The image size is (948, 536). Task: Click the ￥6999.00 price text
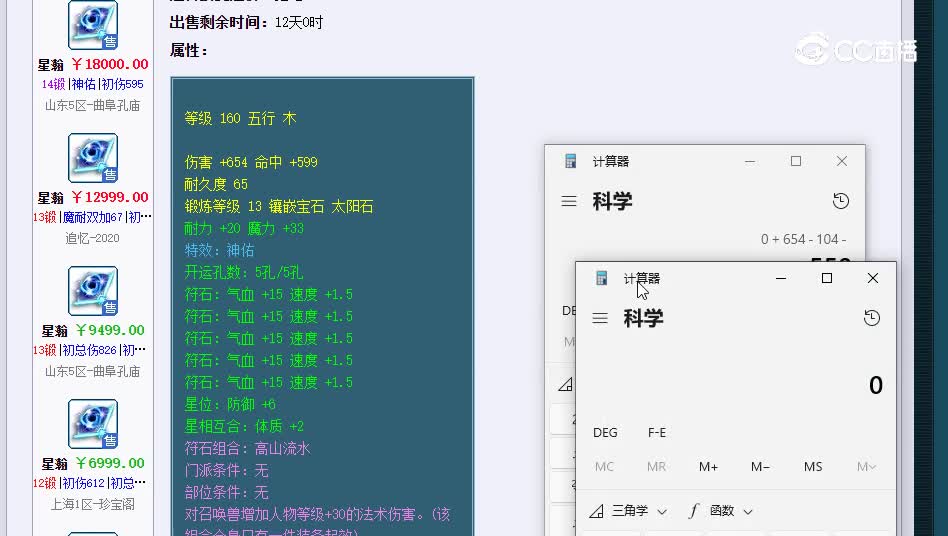click(109, 463)
